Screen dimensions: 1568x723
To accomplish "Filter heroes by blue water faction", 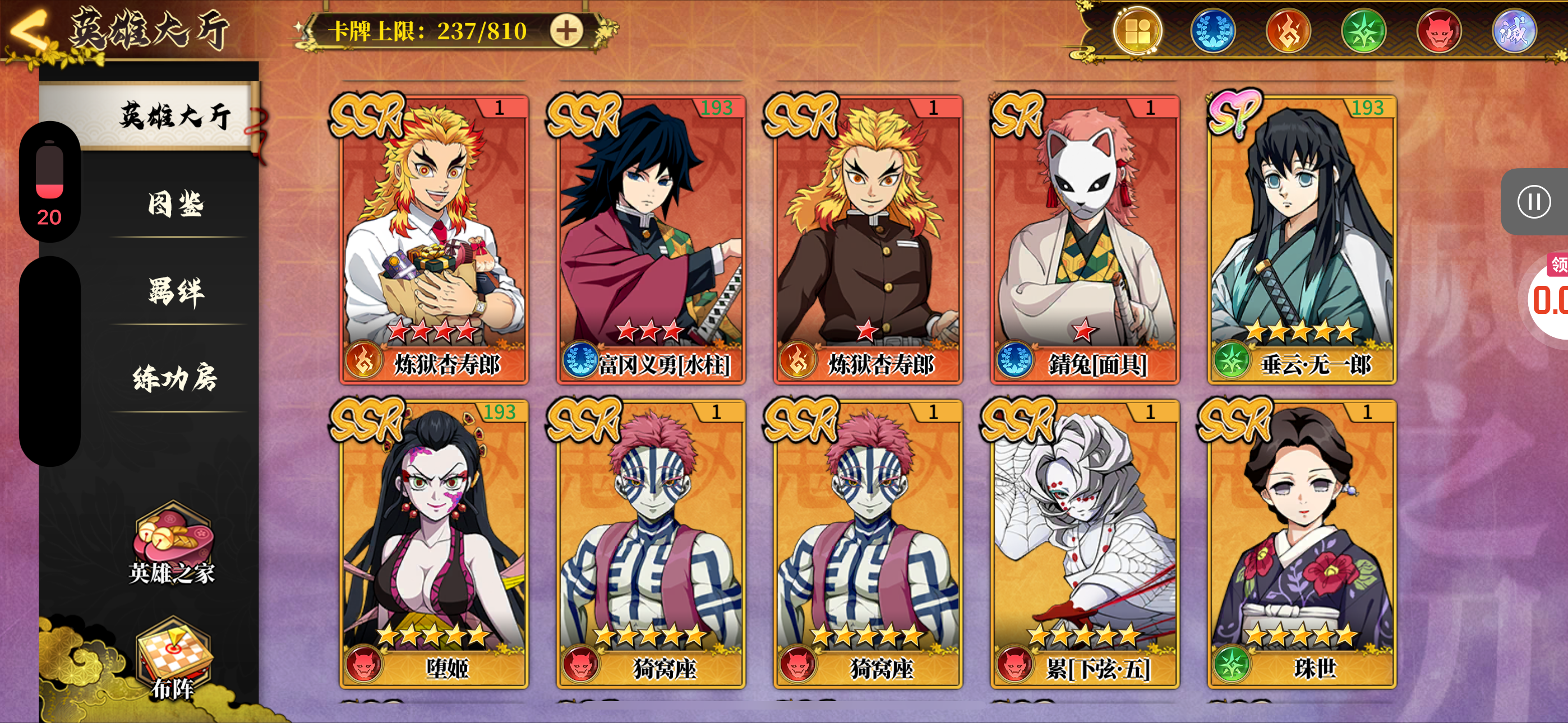I will (1212, 31).
